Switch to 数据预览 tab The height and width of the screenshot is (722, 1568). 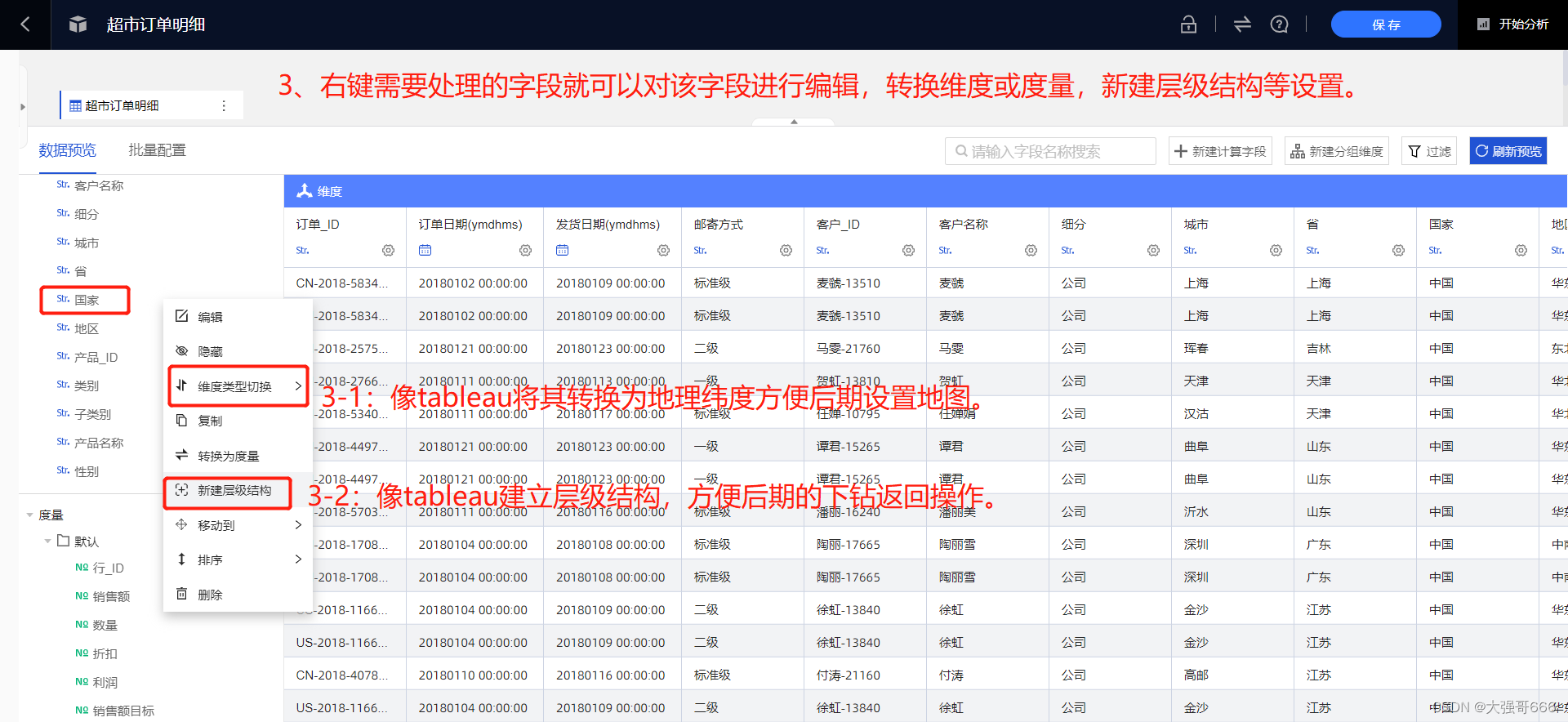coord(68,150)
